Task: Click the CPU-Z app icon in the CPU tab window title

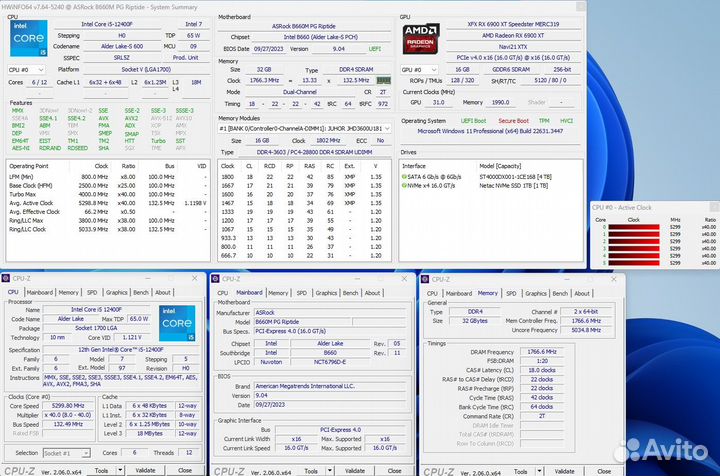Action: [6, 279]
